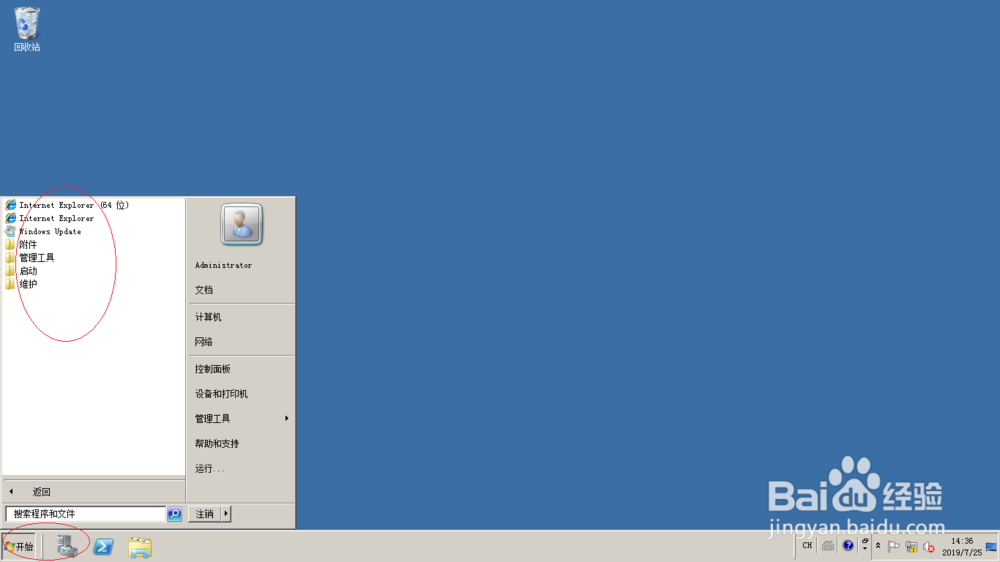Open the 运行... Run dialog entry
This screenshot has height=562, width=1000.
point(209,469)
